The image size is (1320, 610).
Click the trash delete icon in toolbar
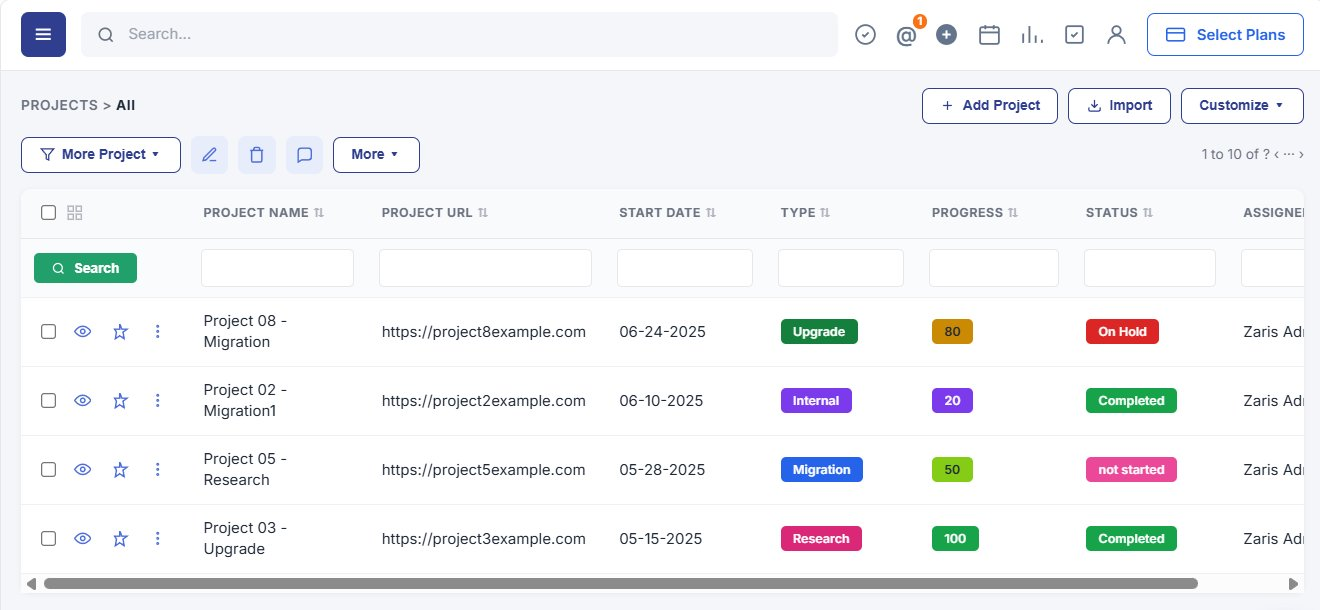point(257,155)
